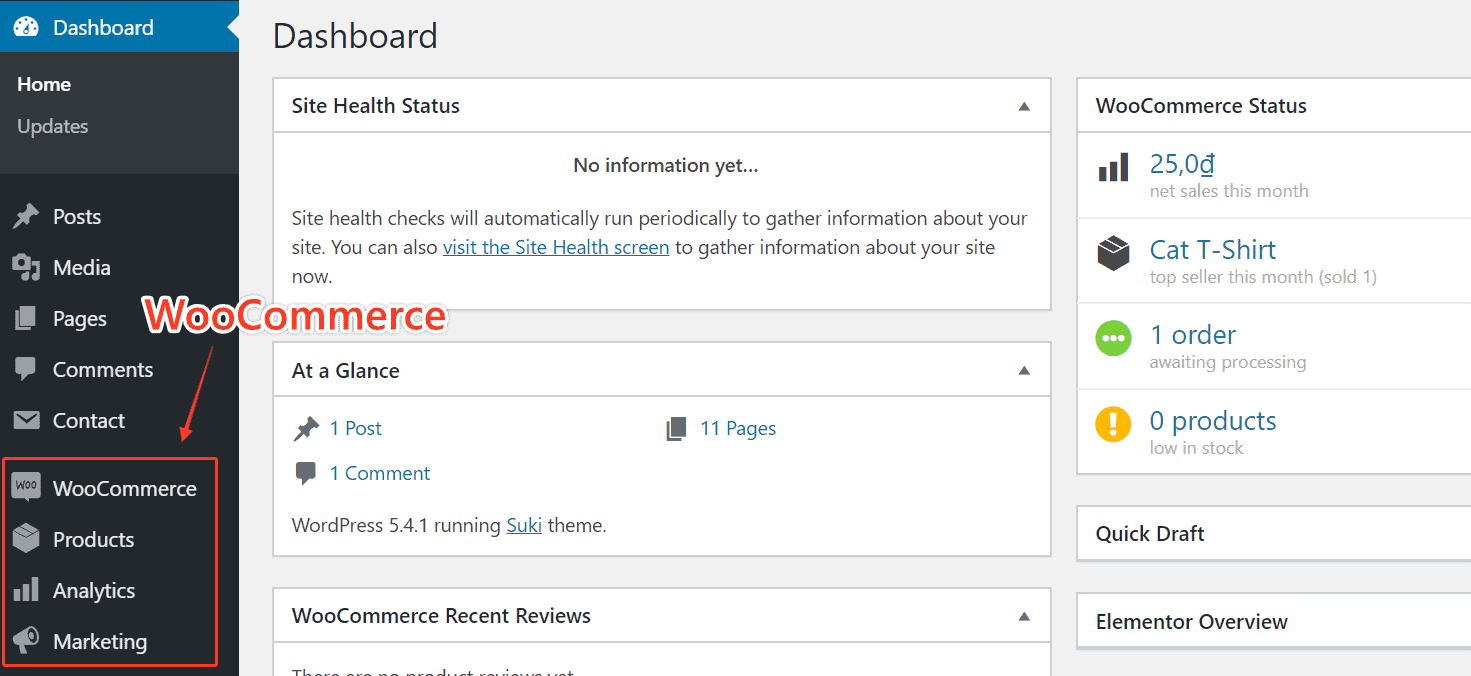This screenshot has width=1471, height=676.
Task: View the 1 order awaiting processing link
Action: pyautogui.click(x=1193, y=335)
